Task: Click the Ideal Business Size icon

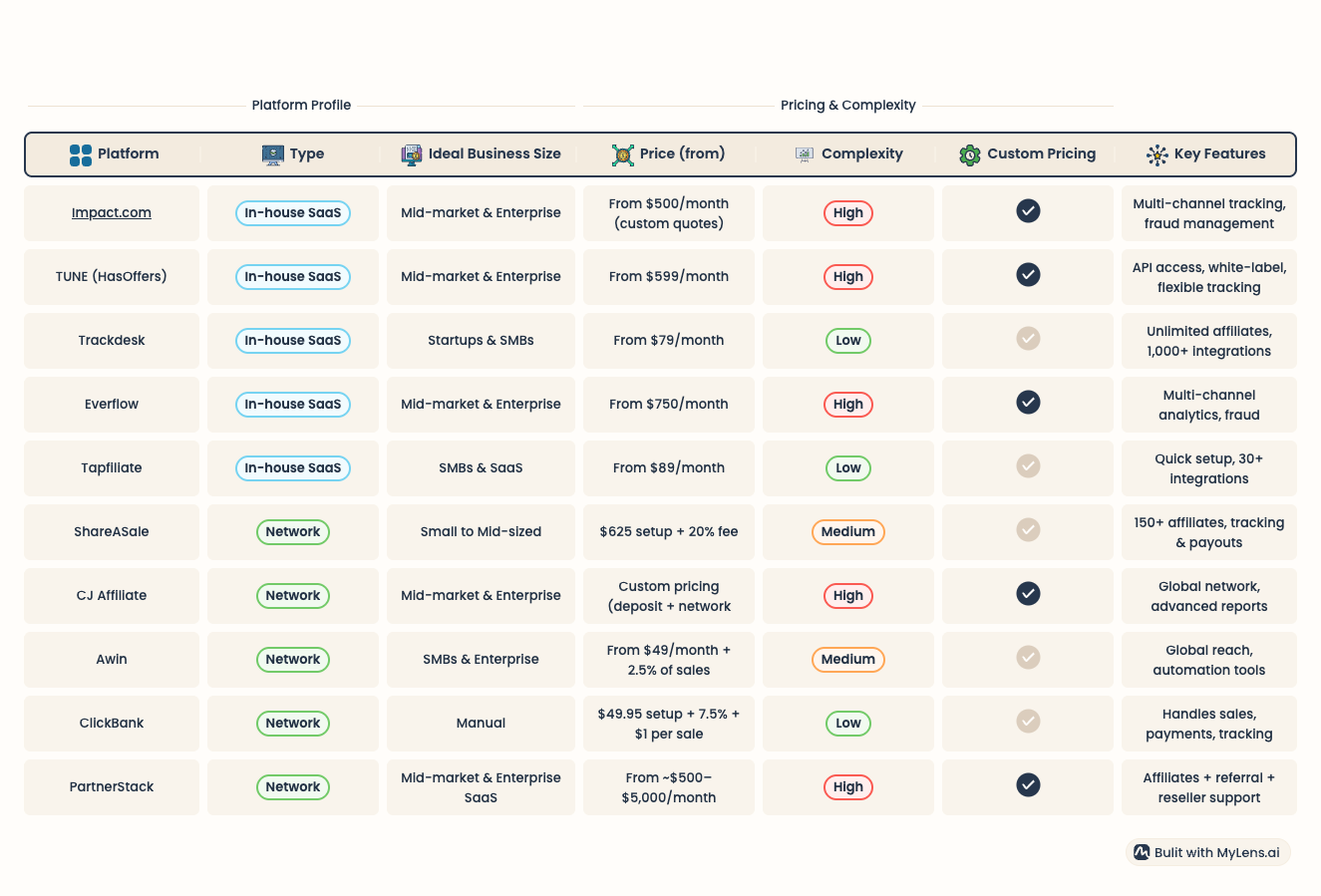Action: click(x=412, y=154)
